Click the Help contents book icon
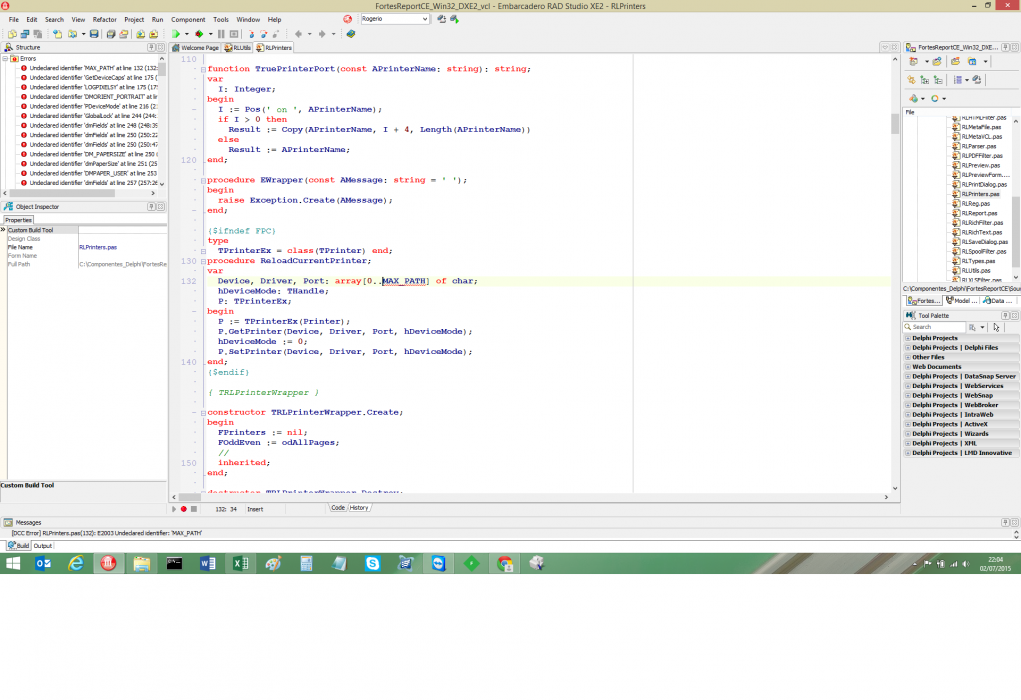1021x700 pixels. tap(350, 34)
